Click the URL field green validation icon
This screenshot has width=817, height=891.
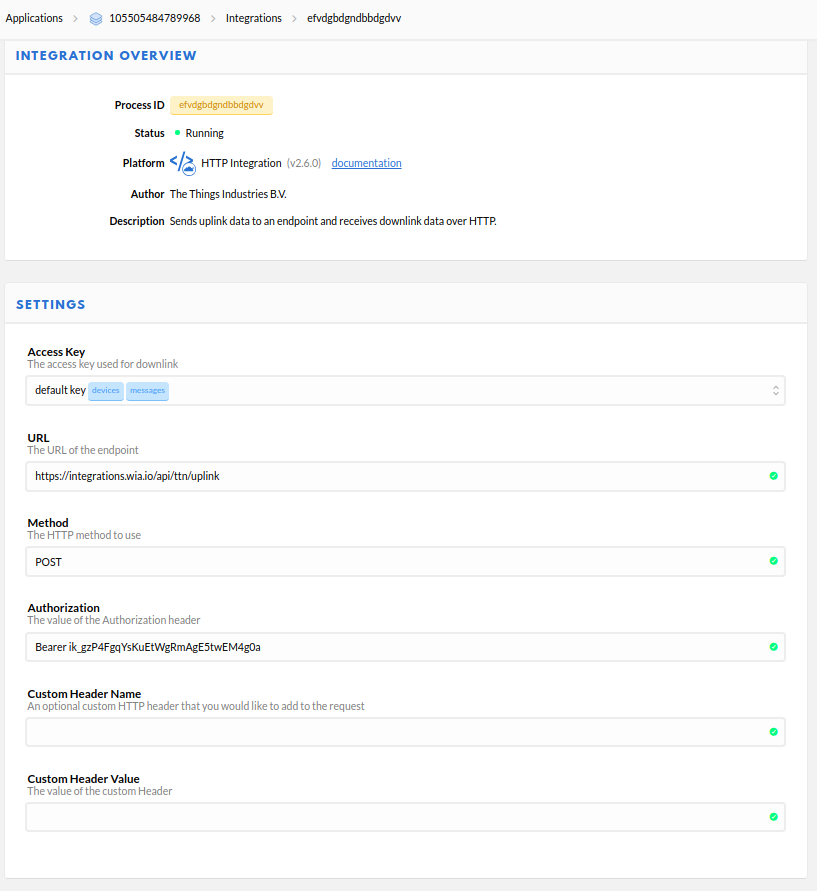click(773, 476)
